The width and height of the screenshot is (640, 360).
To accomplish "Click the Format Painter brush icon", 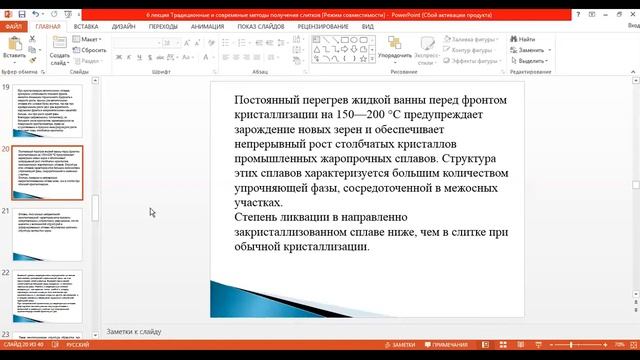I will [32, 60].
